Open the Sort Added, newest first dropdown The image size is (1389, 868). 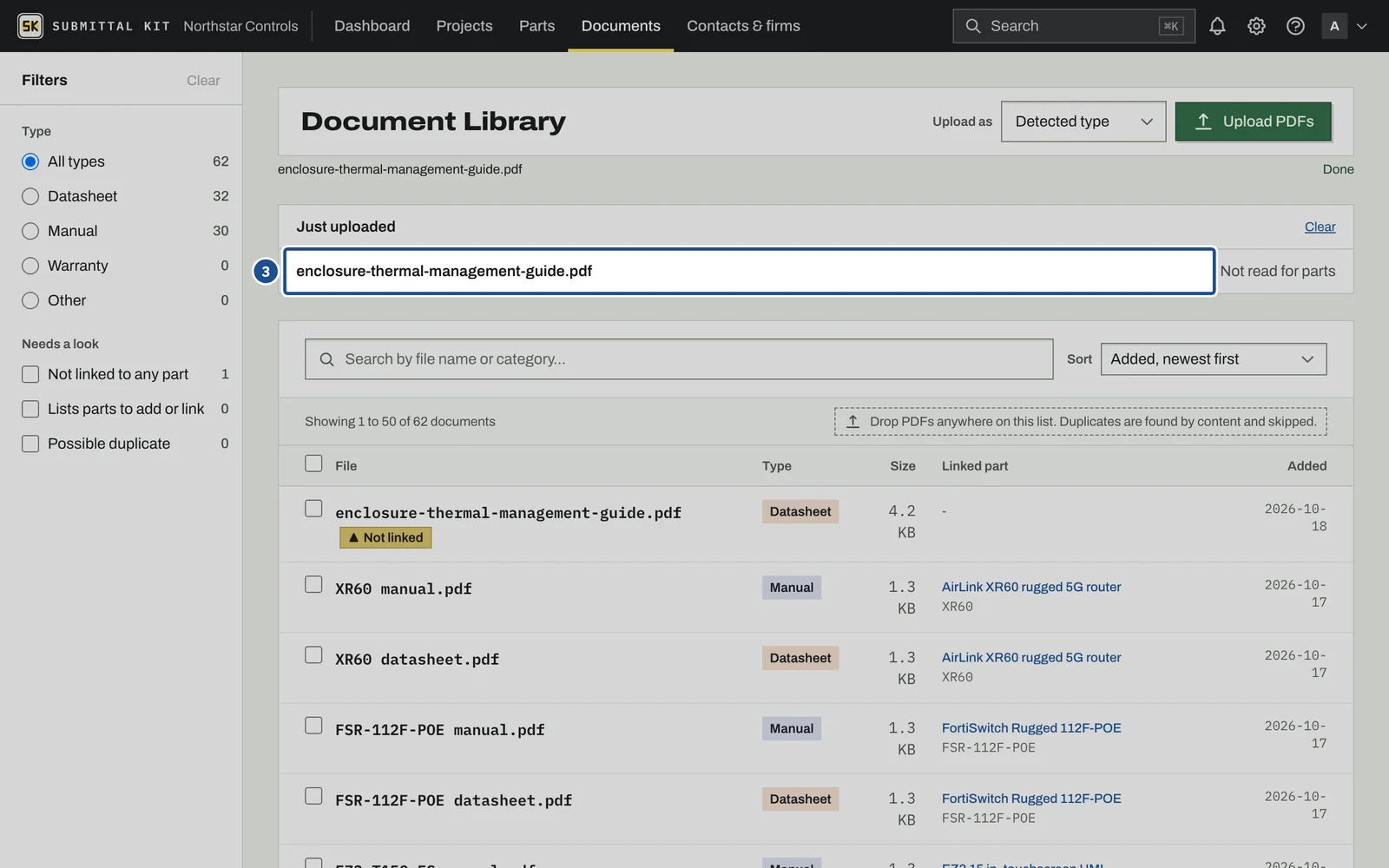[1213, 359]
